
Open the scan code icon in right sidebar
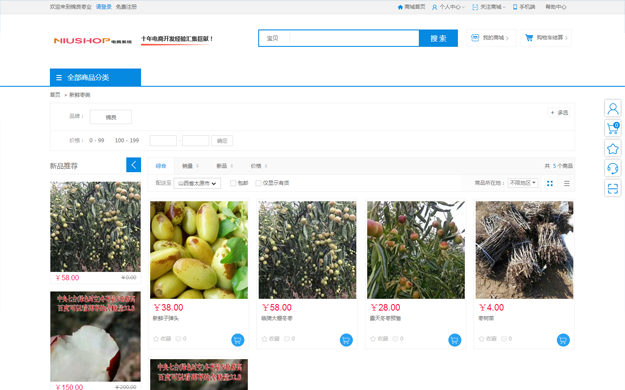pyautogui.click(x=613, y=188)
